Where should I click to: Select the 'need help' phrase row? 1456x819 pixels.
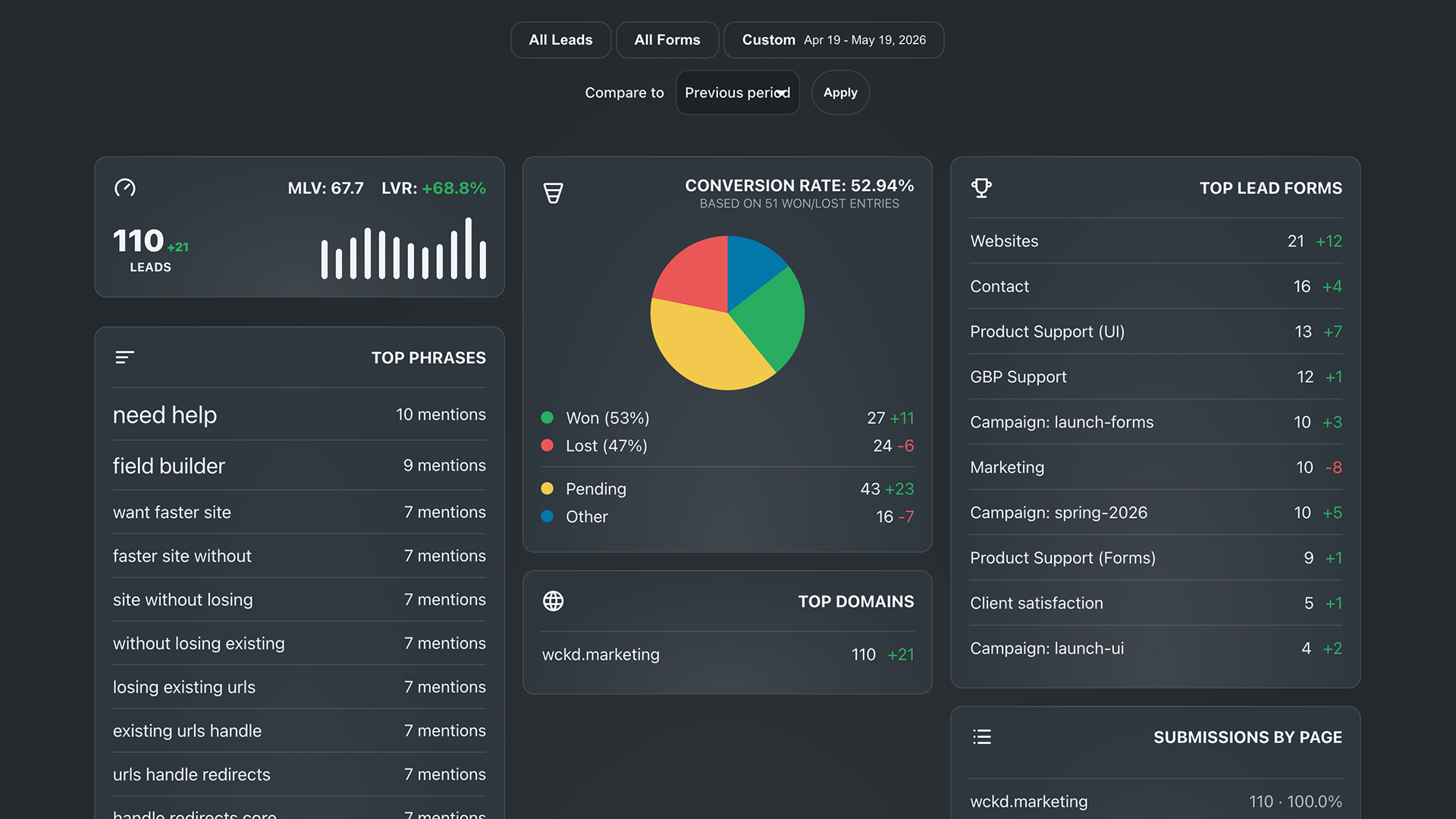pos(300,415)
